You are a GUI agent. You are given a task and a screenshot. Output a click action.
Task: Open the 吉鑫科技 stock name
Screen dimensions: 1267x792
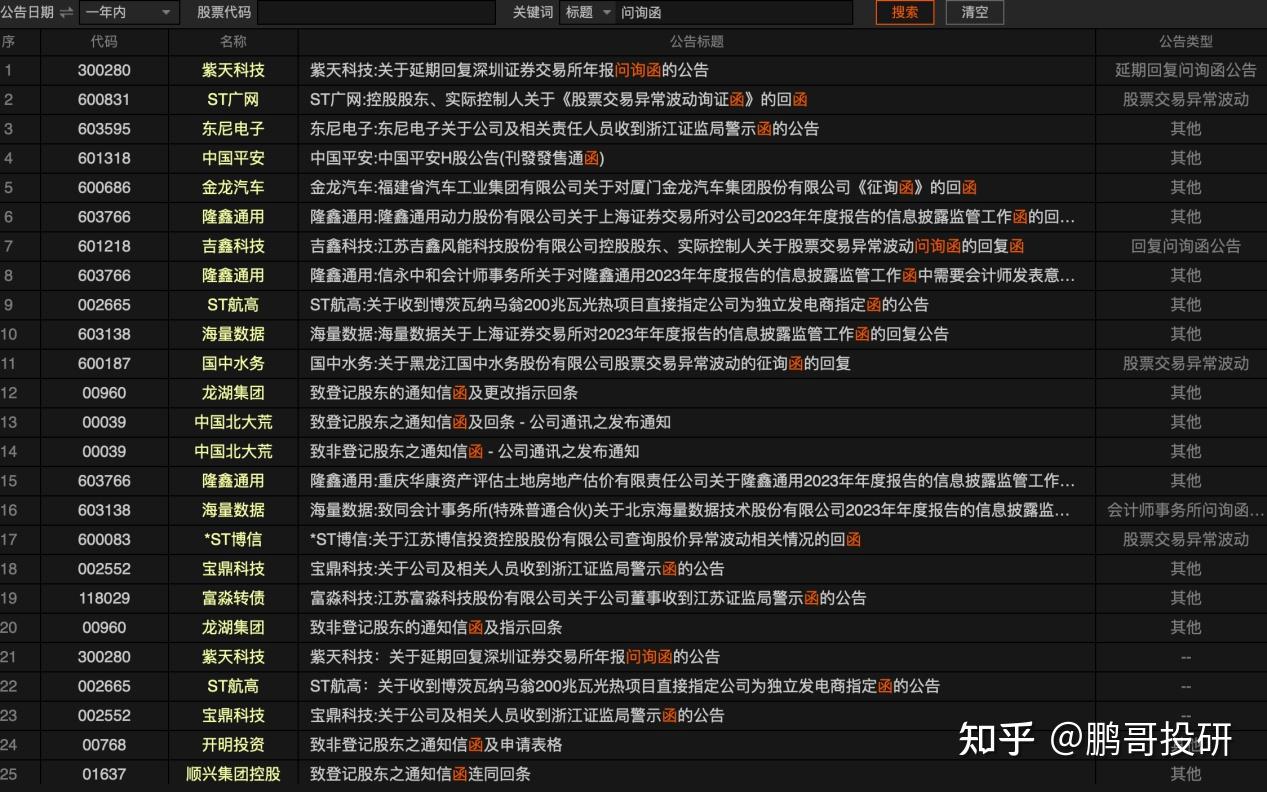tap(233, 246)
